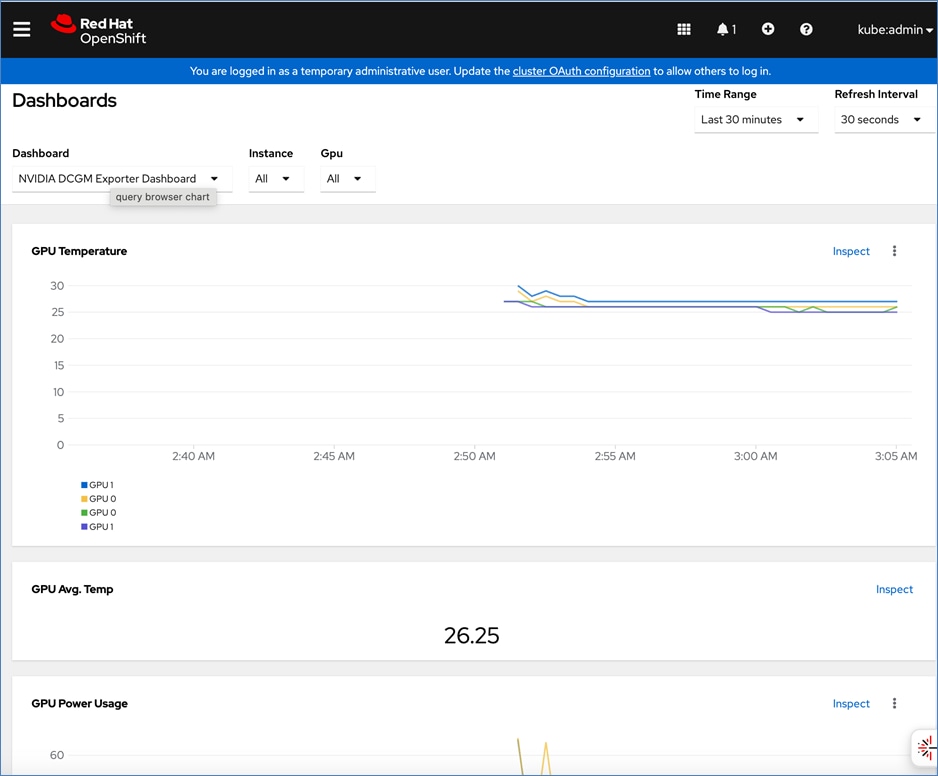Click the 2:55 AM axis label
The width and height of the screenshot is (938, 776).
pyautogui.click(x=615, y=456)
